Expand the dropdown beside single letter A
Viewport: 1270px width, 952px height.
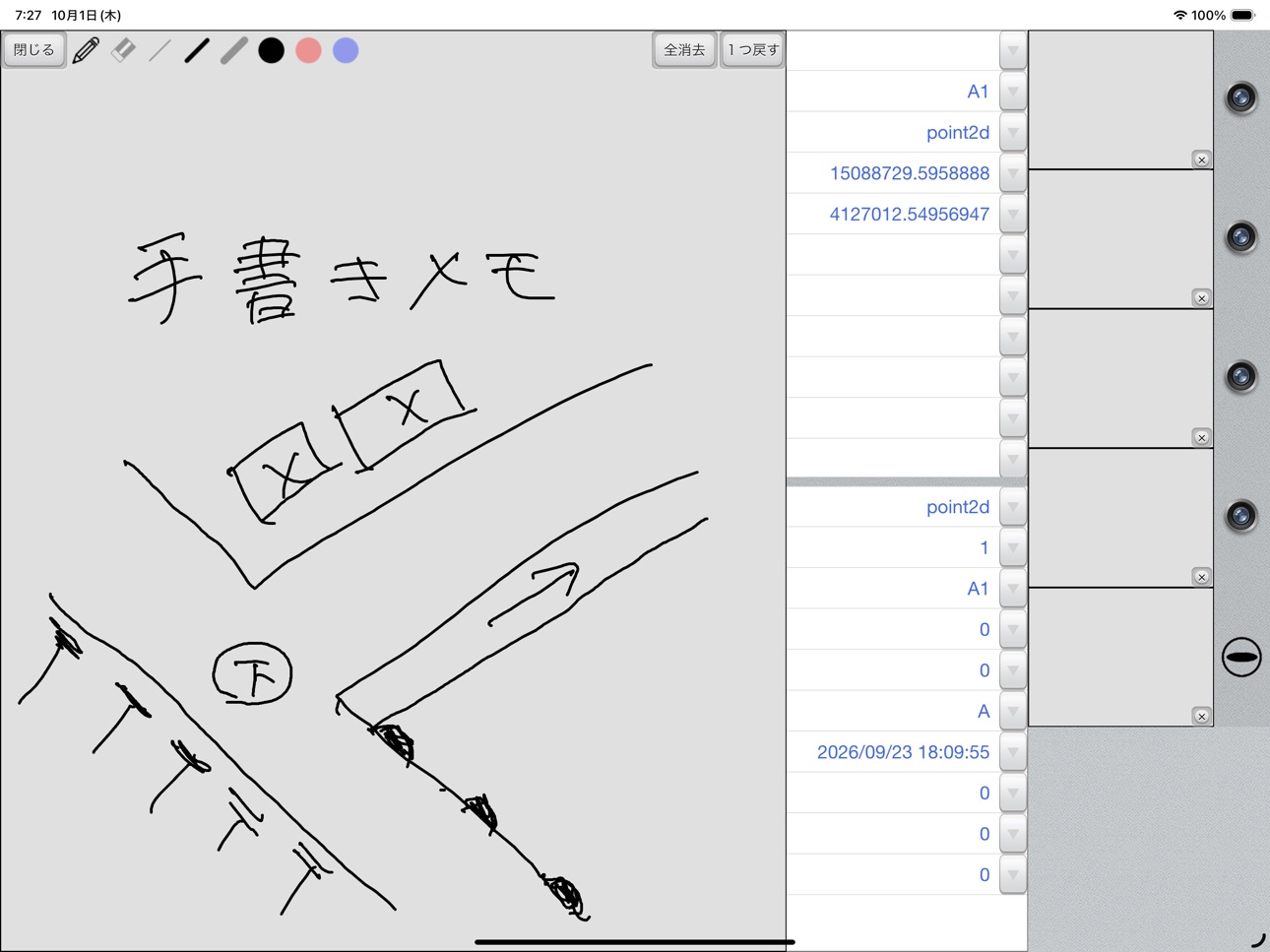click(x=1013, y=711)
